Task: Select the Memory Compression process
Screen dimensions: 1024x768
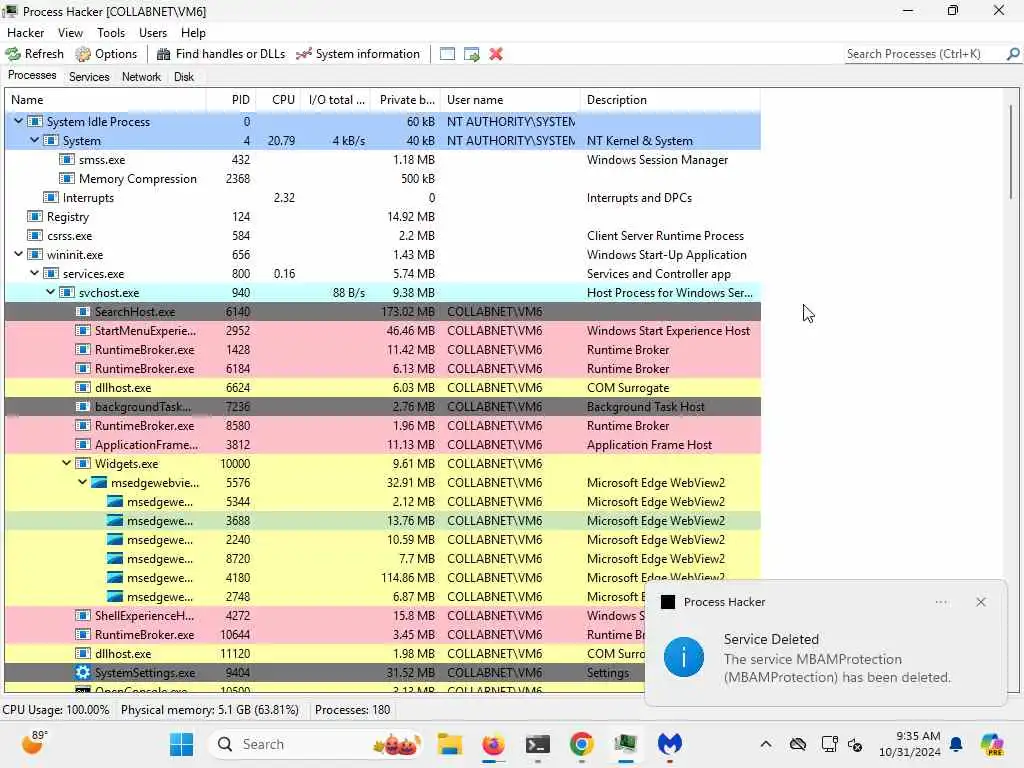Action: pos(383,179)
